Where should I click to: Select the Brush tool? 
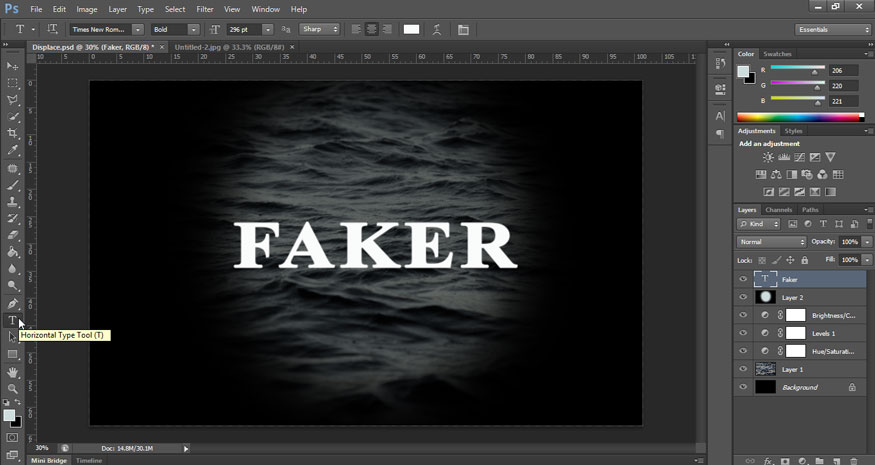coord(12,185)
